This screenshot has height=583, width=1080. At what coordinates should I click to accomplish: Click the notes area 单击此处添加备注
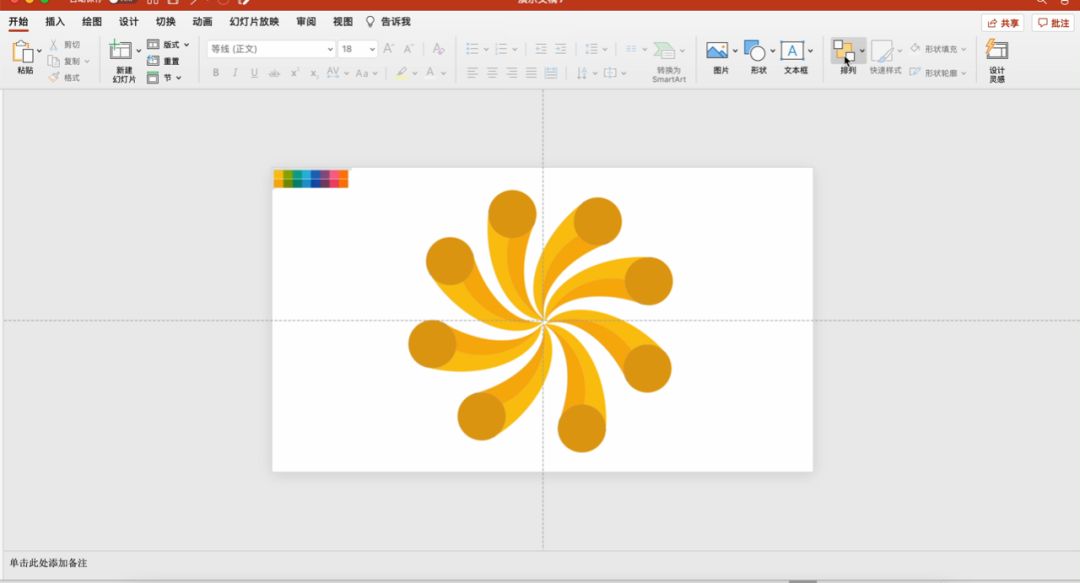click(48, 562)
